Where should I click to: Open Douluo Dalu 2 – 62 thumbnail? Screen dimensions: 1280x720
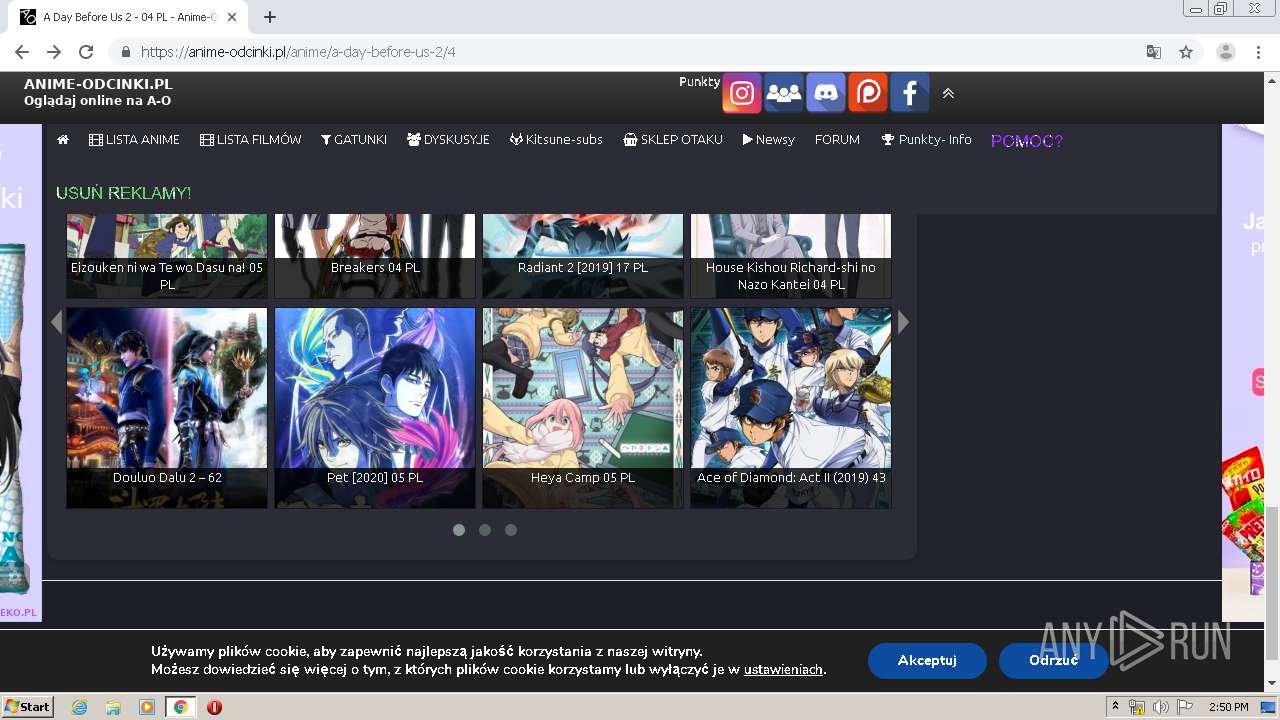(167, 408)
